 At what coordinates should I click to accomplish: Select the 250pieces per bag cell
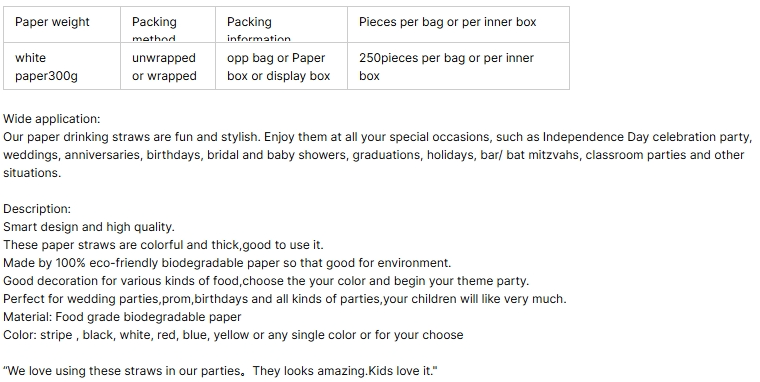point(458,66)
